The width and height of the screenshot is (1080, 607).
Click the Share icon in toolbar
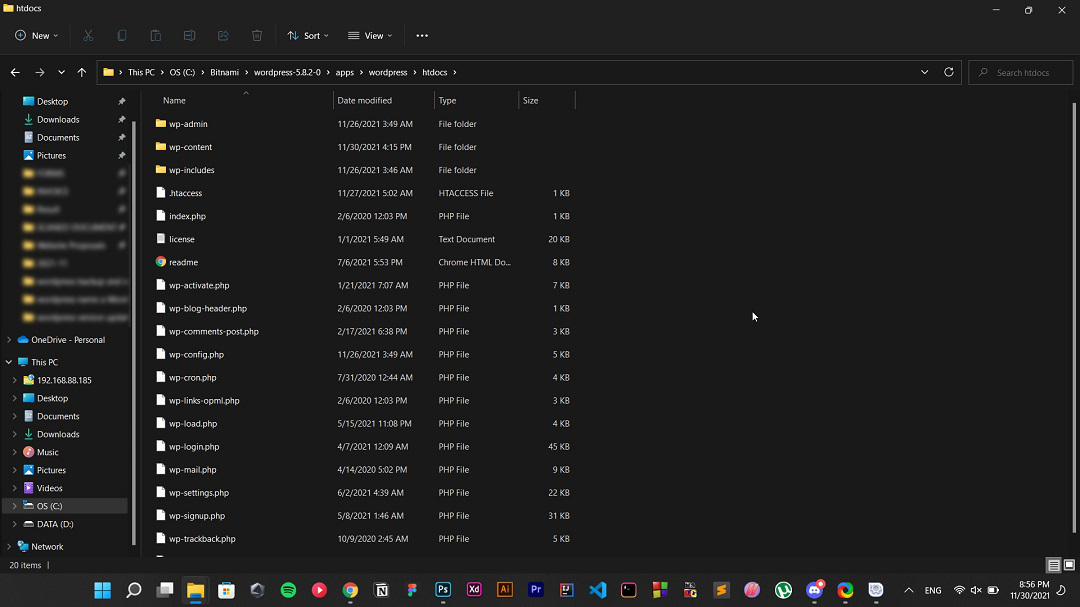223,36
